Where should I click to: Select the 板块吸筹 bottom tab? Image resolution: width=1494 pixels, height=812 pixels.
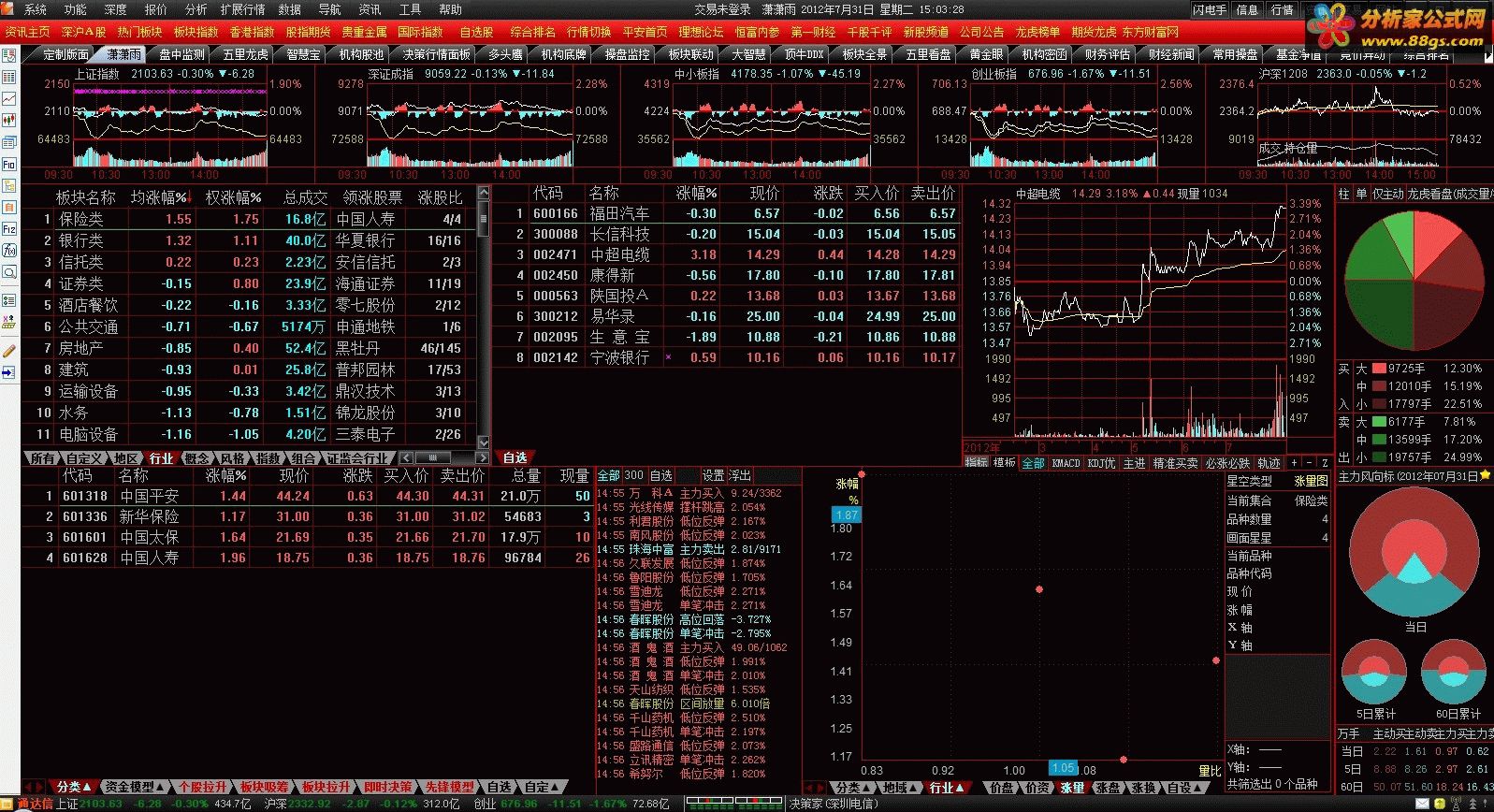pos(265,787)
